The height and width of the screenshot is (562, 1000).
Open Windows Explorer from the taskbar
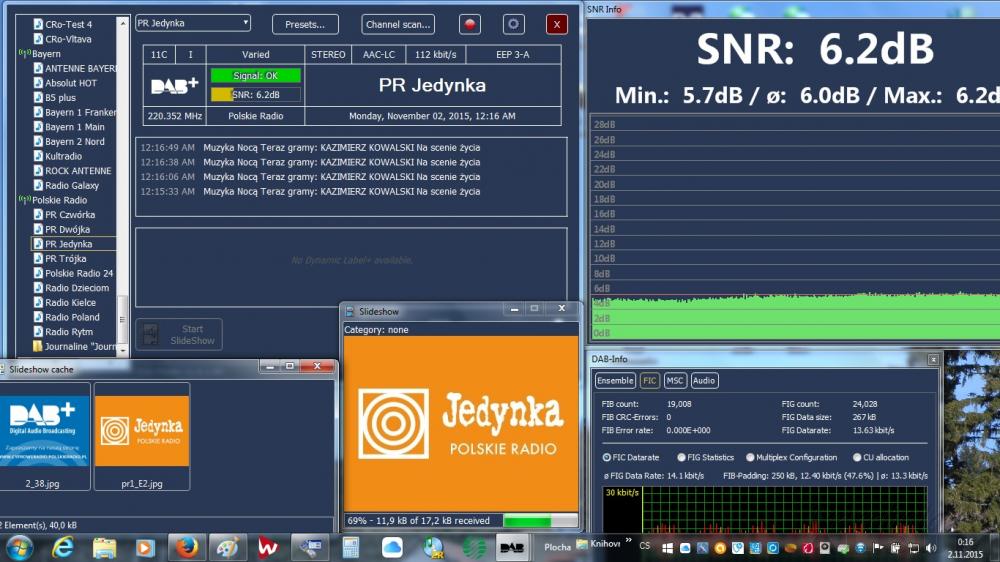[104, 548]
